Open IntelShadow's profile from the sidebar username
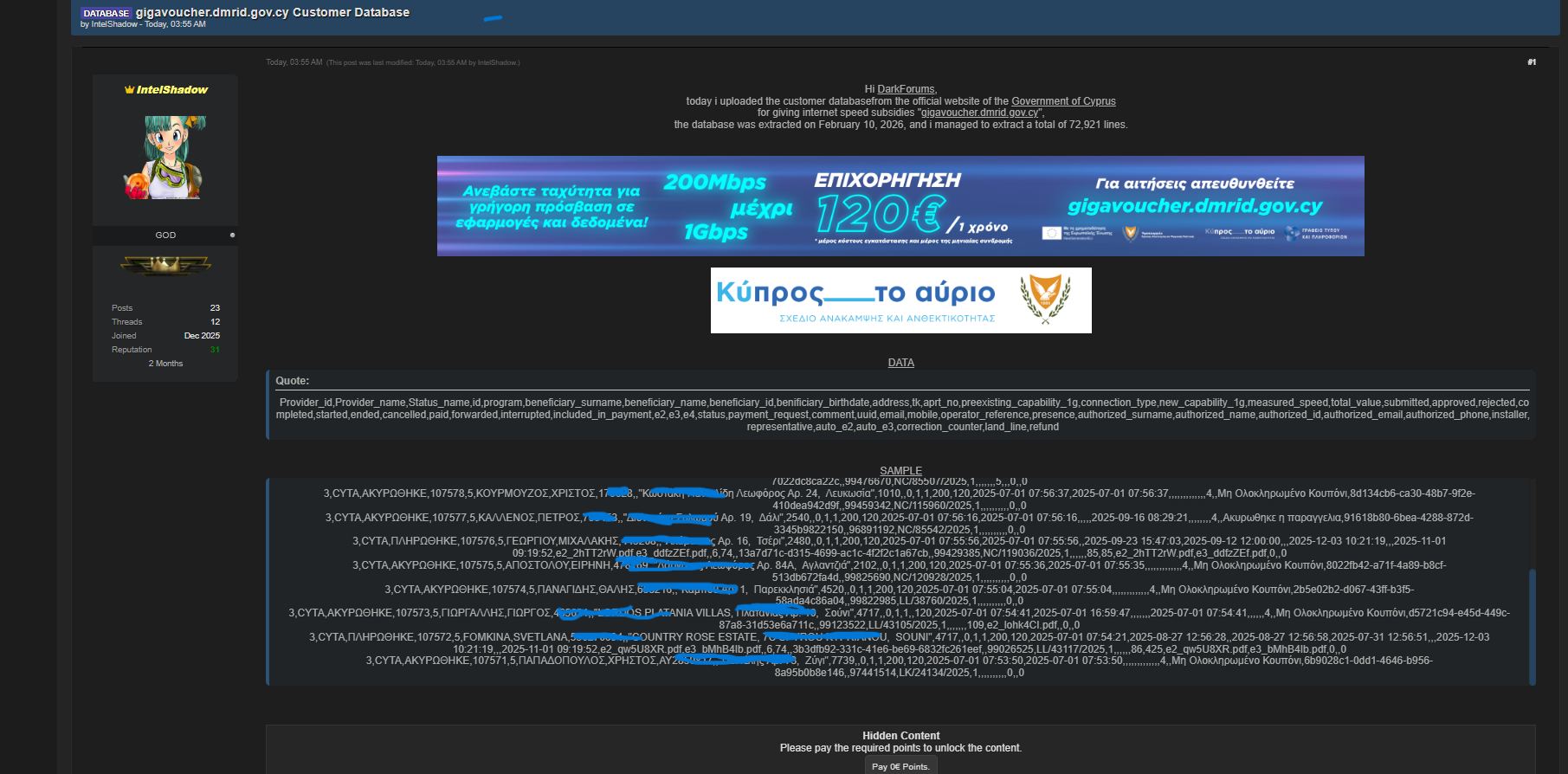The height and width of the screenshot is (774, 1568). (x=172, y=90)
